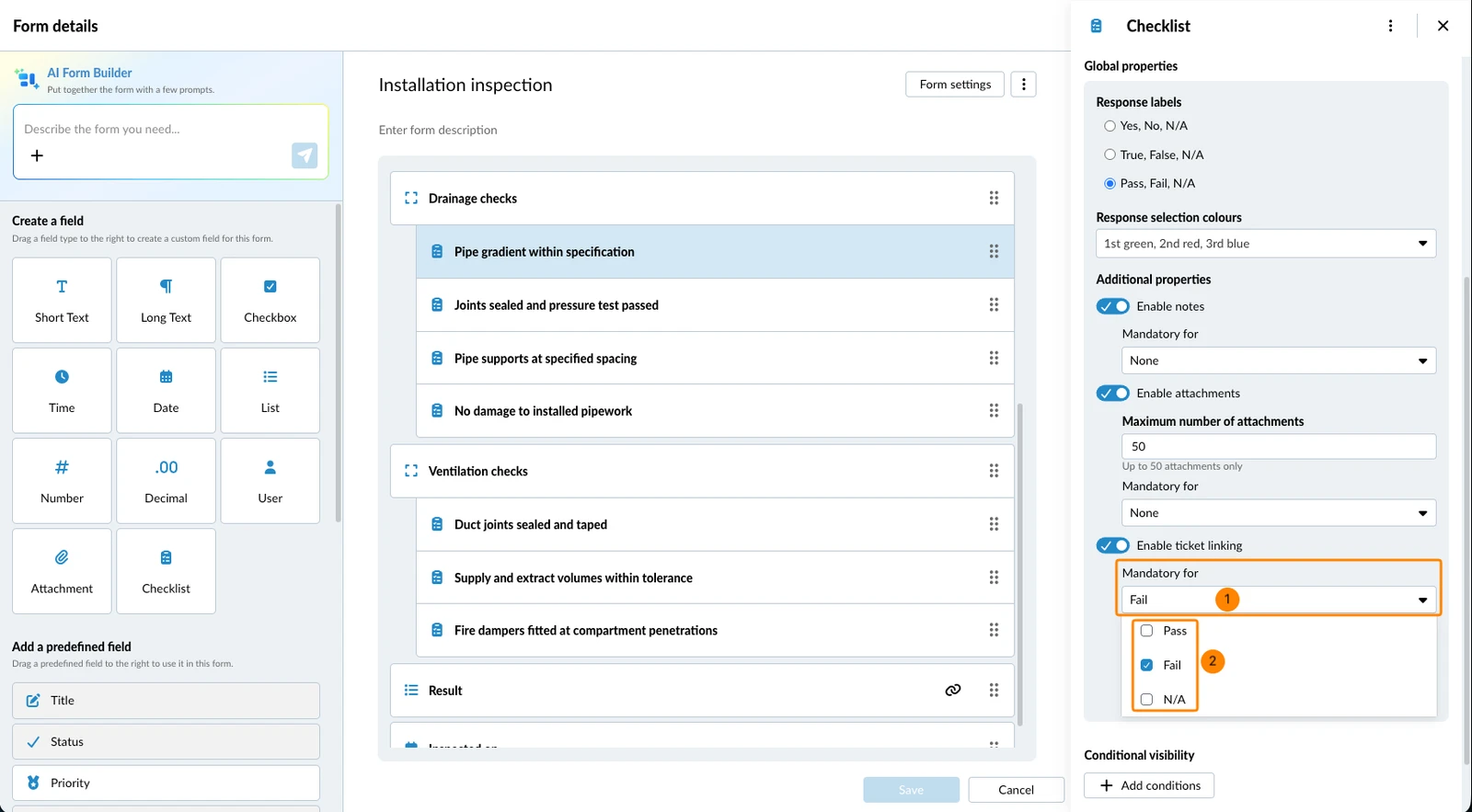Toggle the Enable ticket linking switch
Screen dimensions: 1472x812
[1112, 545]
